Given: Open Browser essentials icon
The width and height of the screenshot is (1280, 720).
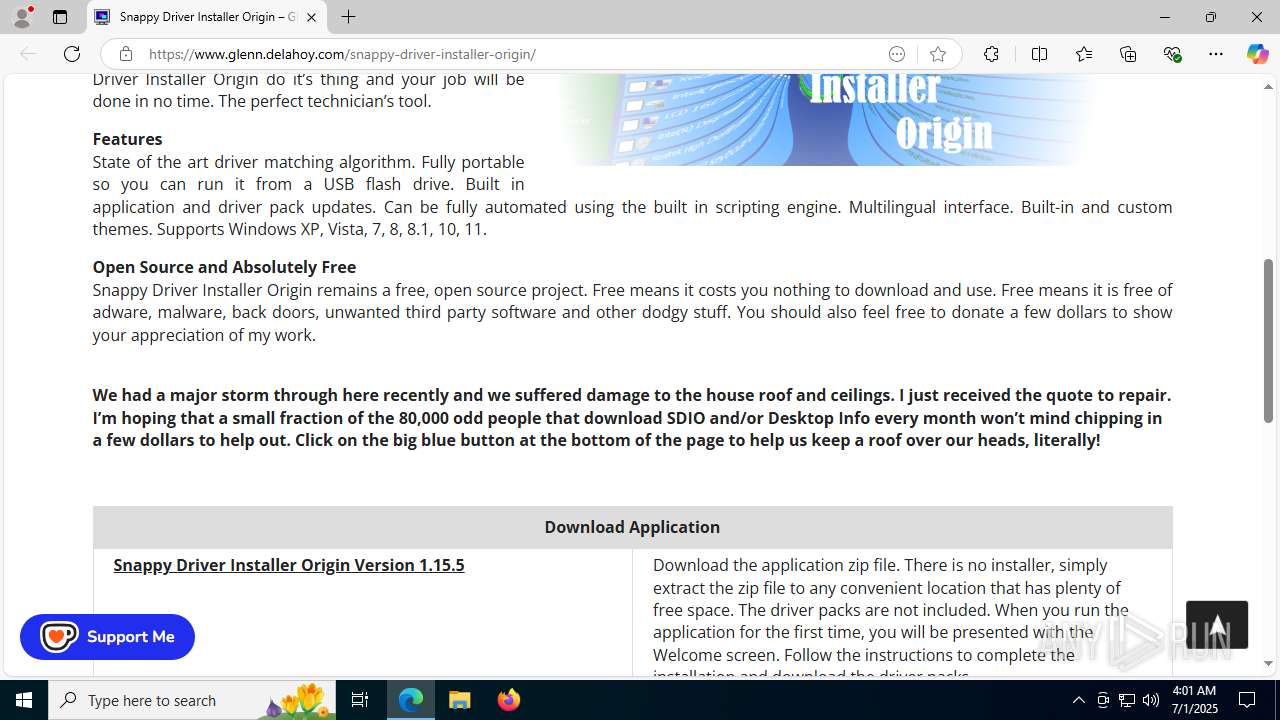Looking at the screenshot, I should [x=1172, y=54].
